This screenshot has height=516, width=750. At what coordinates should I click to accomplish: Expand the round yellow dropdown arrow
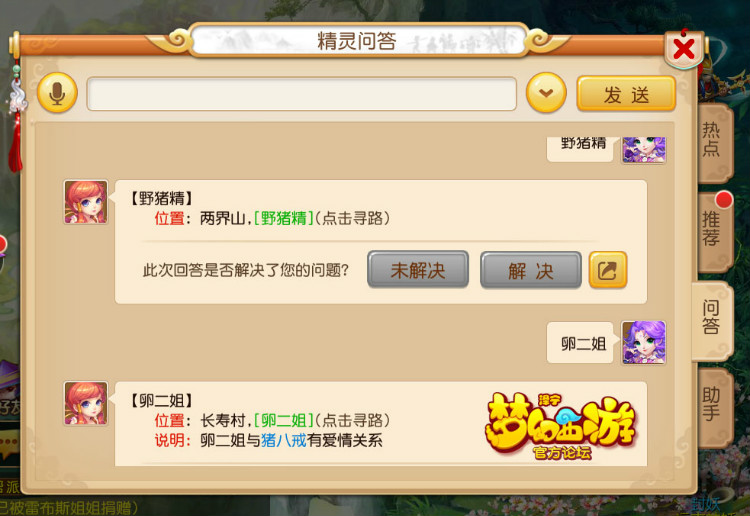546,93
